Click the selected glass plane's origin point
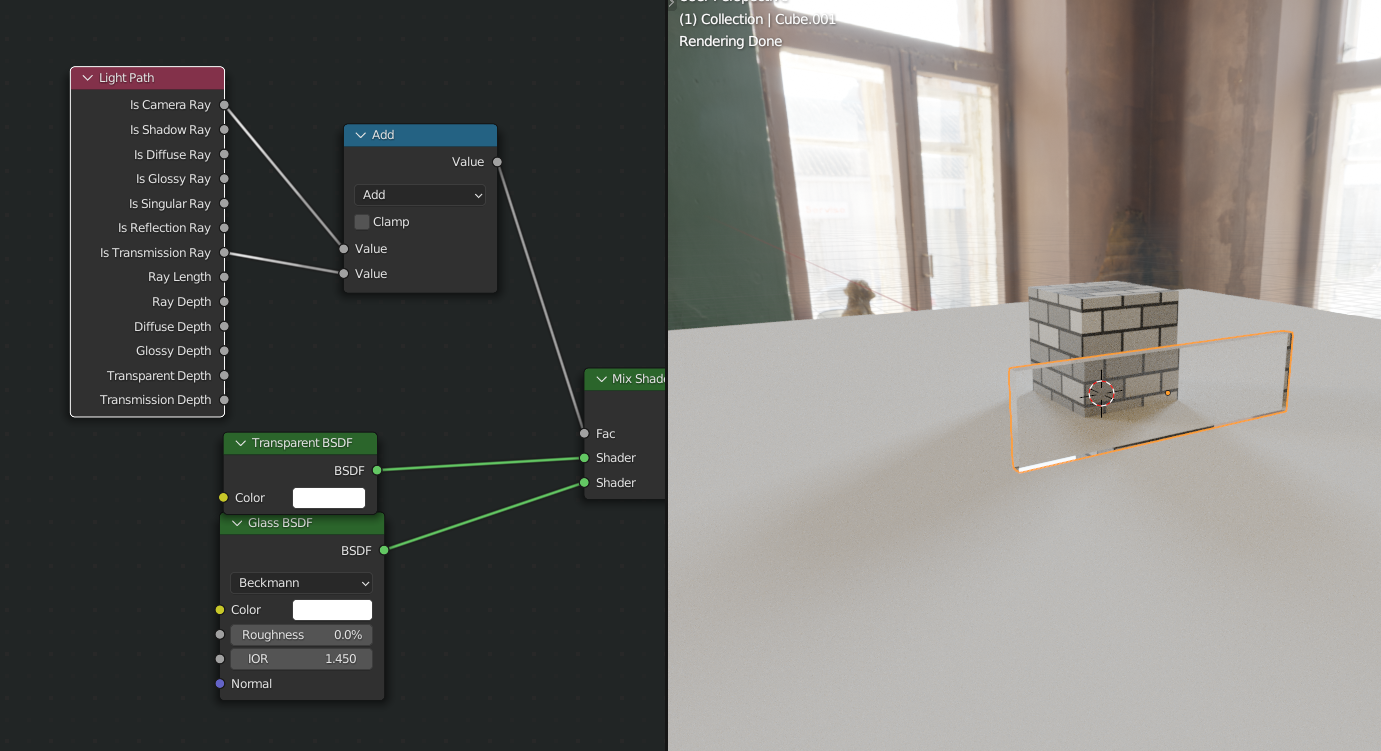Image resolution: width=1381 pixels, height=751 pixels. [x=1167, y=393]
